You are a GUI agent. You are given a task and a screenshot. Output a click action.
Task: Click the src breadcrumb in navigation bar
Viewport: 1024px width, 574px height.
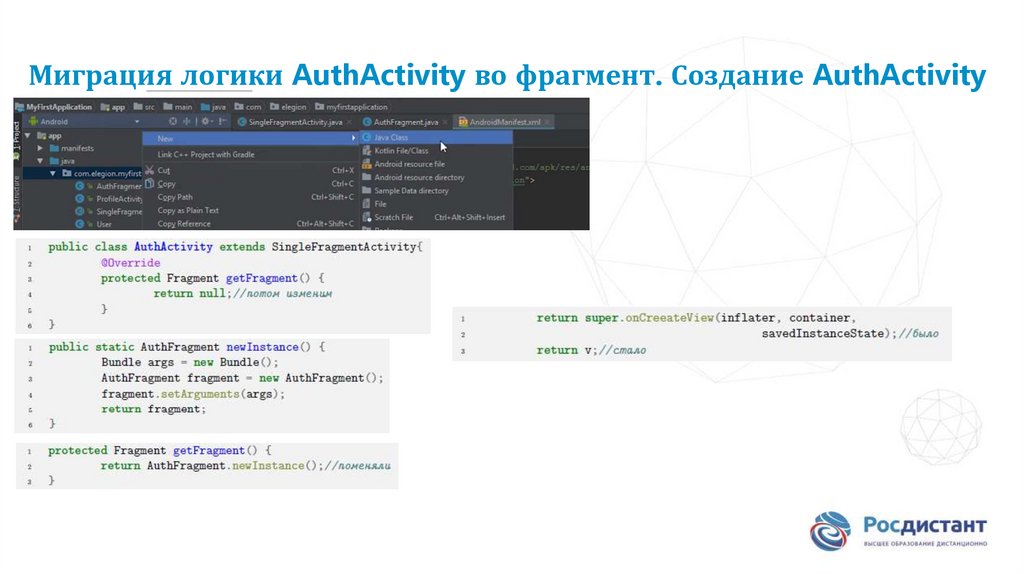pos(144,107)
